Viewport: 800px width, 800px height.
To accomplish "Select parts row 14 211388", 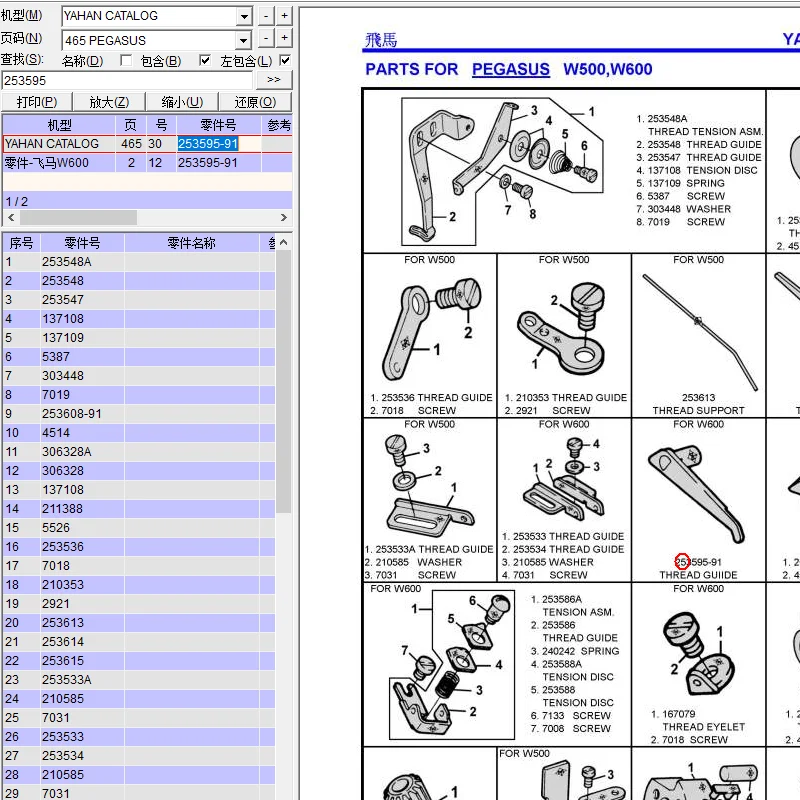I will (139, 509).
